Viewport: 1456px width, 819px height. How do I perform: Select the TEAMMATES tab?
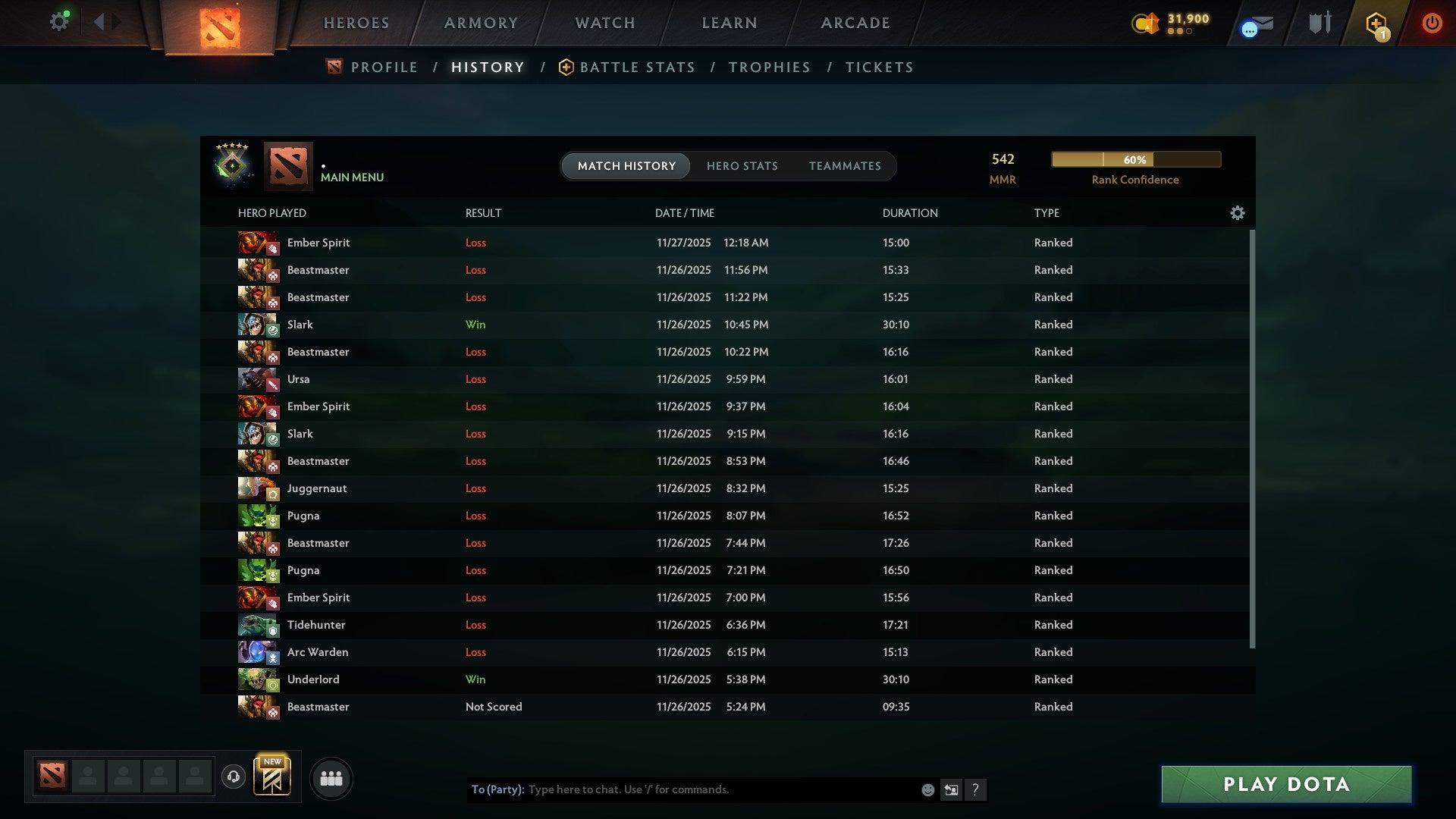tap(845, 165)
